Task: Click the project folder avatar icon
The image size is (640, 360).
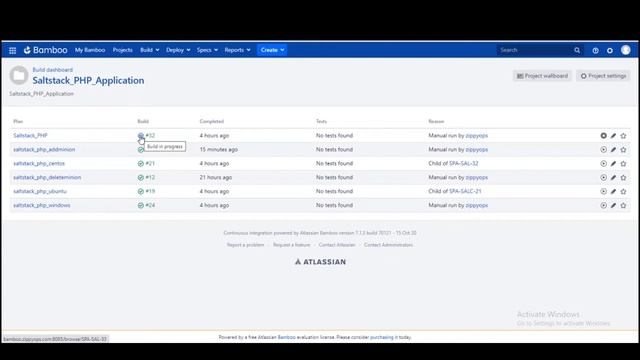Action: [x=19, y=76]
